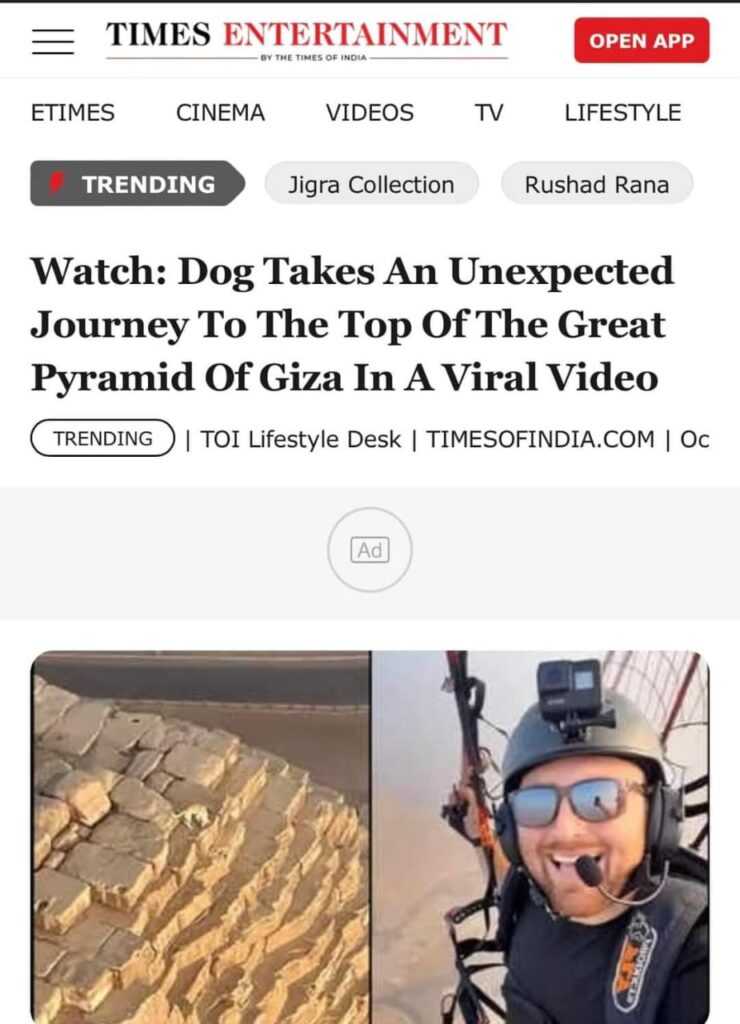The width and height of the screenshot is (740, 1024).
Task: Open the pyramid aerial photo
Action: click(201, 837)
